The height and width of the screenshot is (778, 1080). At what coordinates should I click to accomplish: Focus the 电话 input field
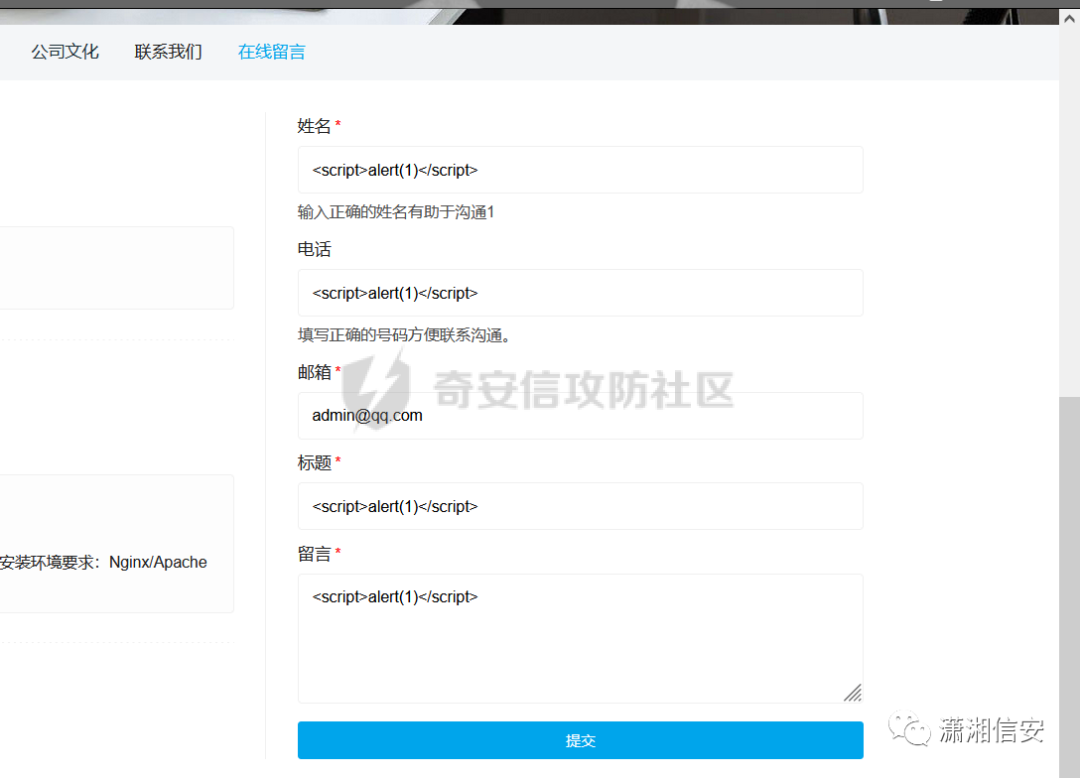pos(580,293)
